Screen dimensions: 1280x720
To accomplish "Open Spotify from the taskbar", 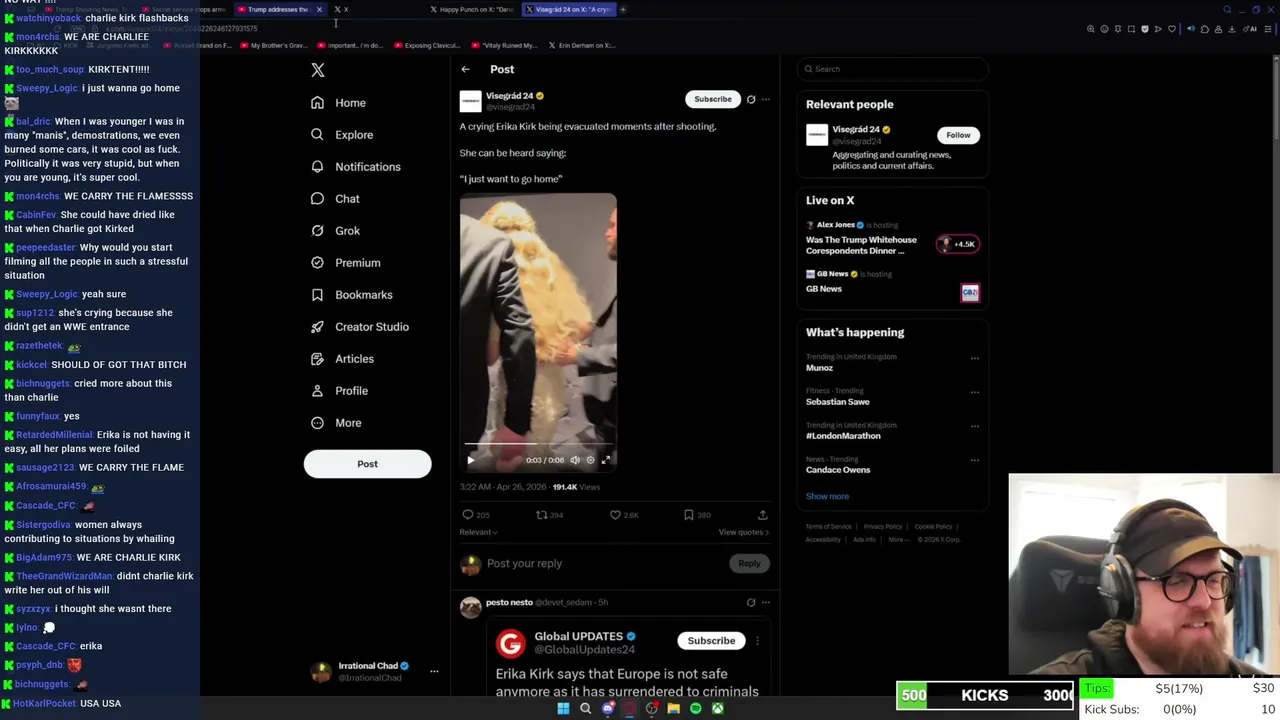I will [x=696, y=709].
